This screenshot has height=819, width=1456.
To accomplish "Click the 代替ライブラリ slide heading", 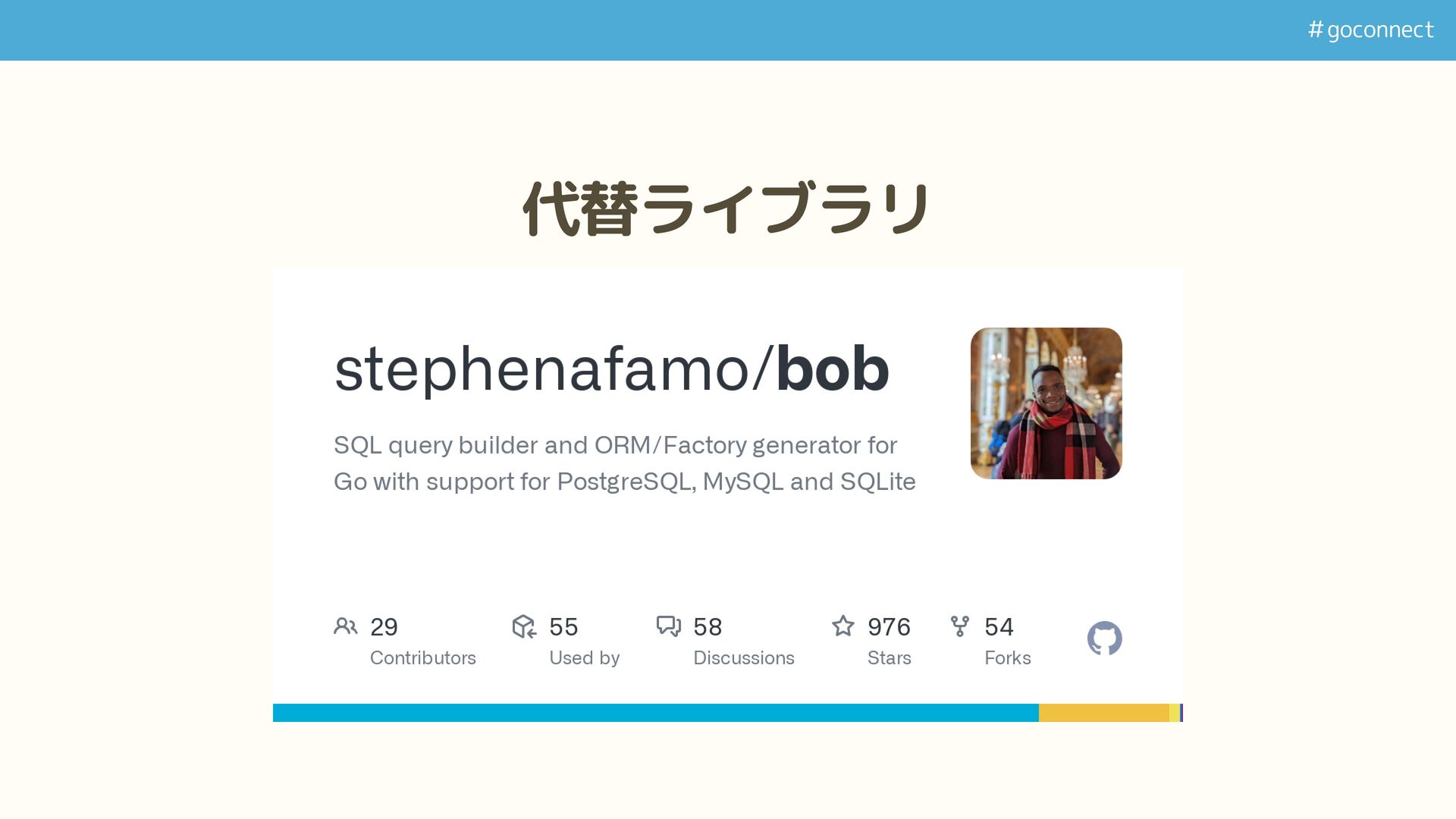I will 726,209.
